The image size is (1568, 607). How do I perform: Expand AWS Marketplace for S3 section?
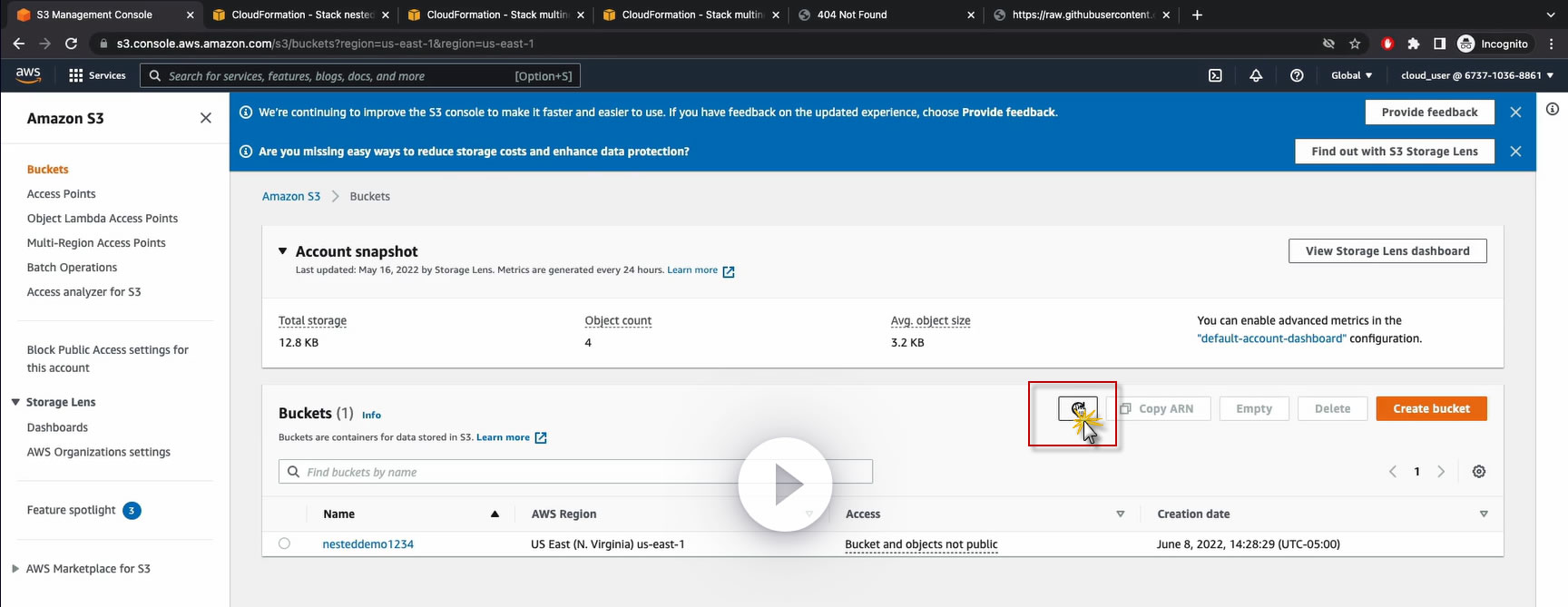(x=15, y=569)
